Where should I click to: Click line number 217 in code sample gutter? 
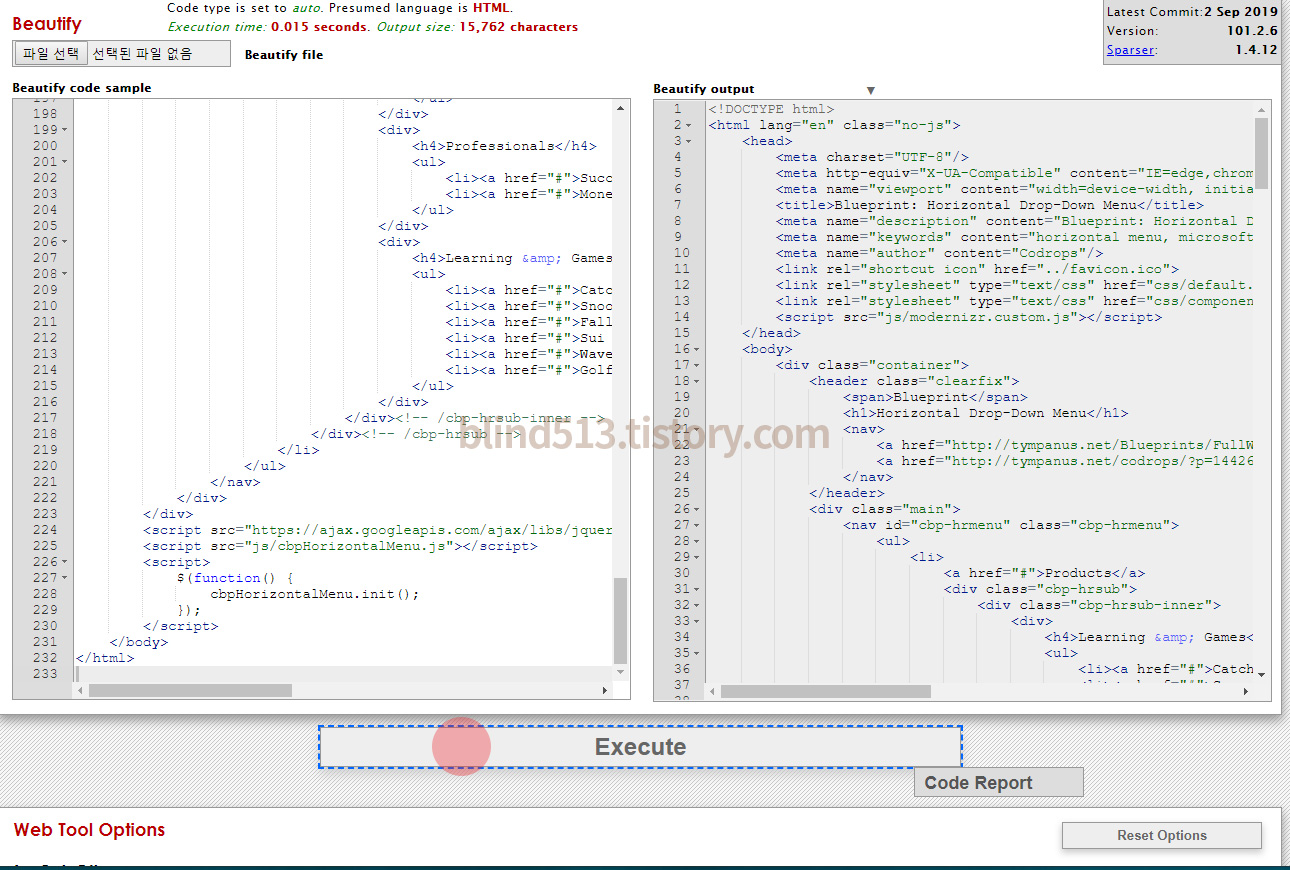pos(45,418)
